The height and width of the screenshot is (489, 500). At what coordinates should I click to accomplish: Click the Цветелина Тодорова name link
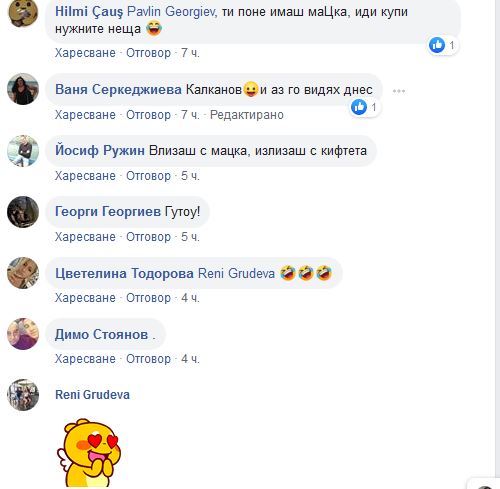click(124, 273)
